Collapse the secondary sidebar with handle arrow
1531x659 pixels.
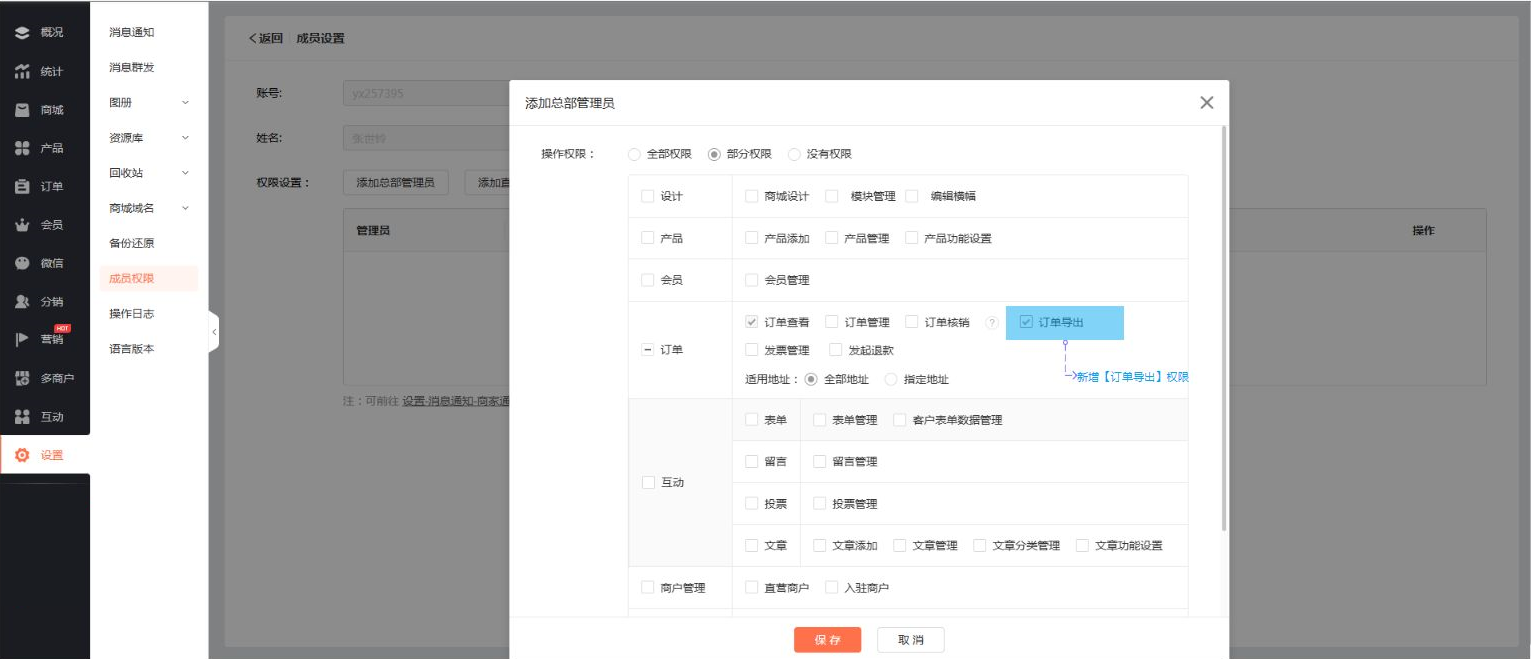click(213, 332)
